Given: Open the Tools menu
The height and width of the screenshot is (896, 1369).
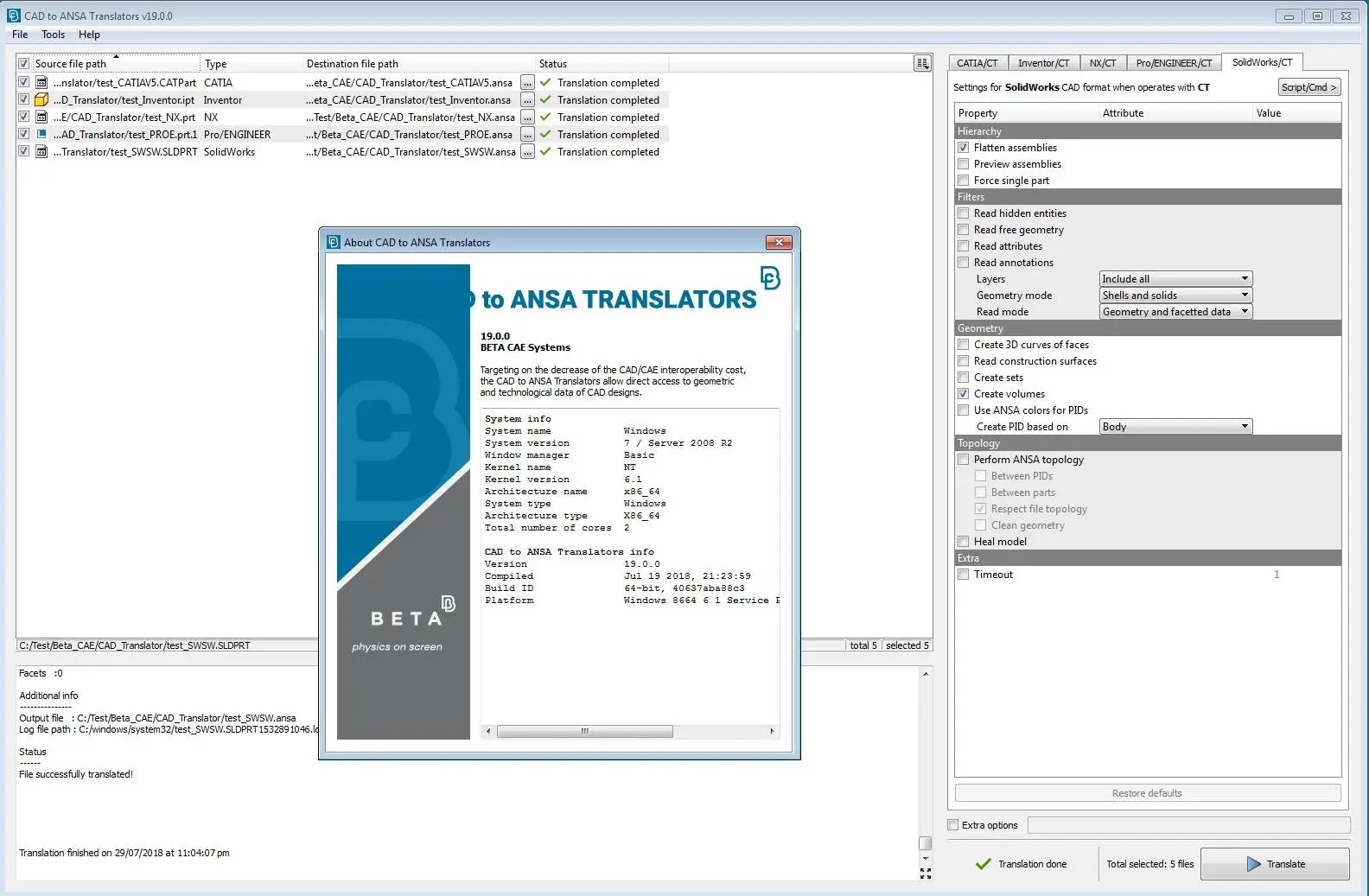Looking at the screenshot, I should 54,35.
